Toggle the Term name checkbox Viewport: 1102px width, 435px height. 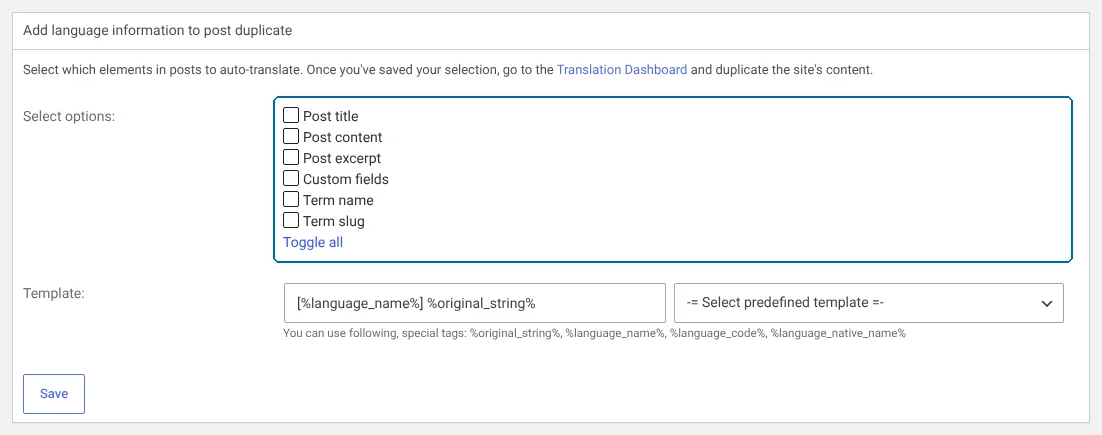(291, 200)
